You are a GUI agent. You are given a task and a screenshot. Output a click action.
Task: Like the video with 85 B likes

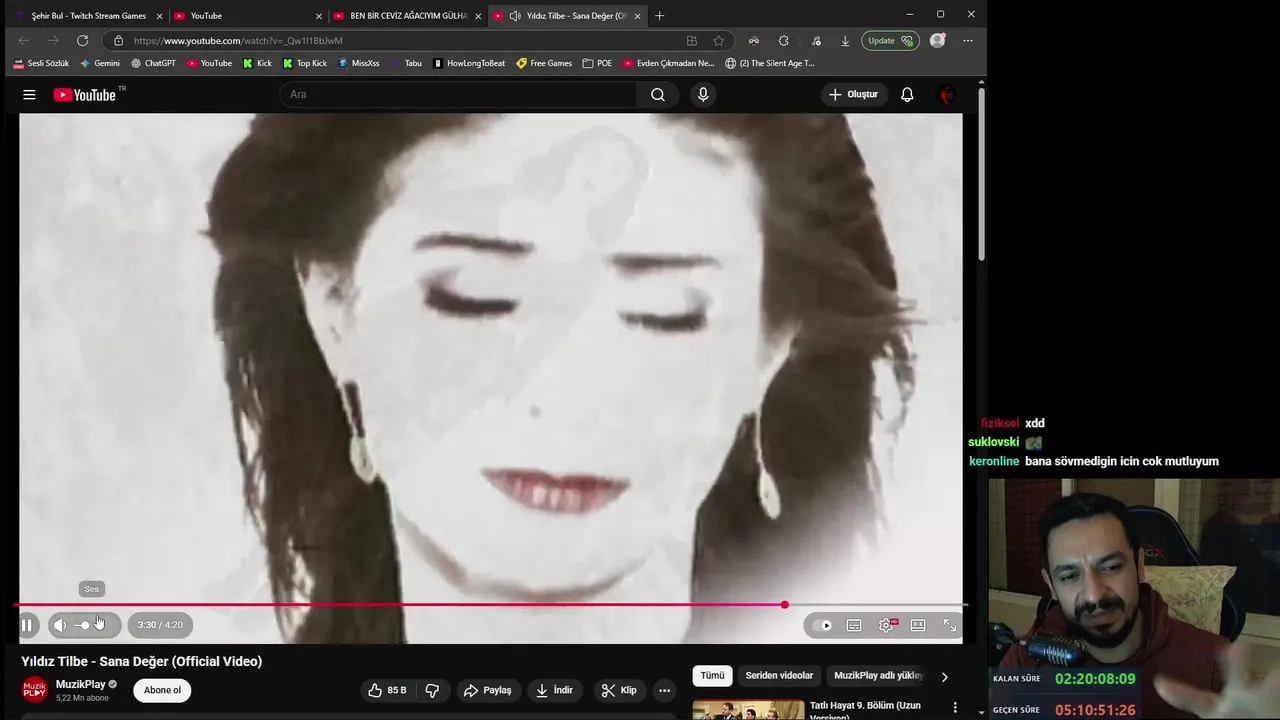(387, 690)
